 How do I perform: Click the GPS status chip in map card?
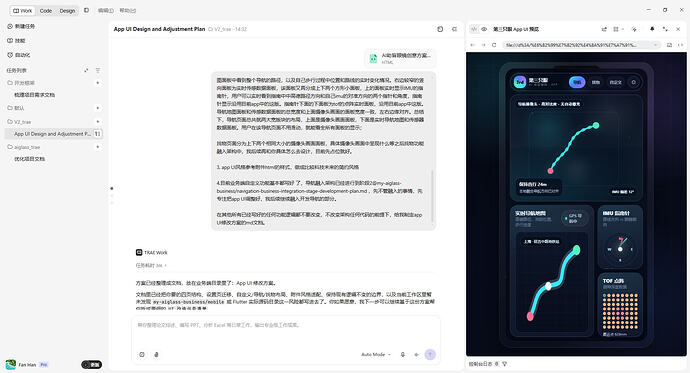pos(574,218)
